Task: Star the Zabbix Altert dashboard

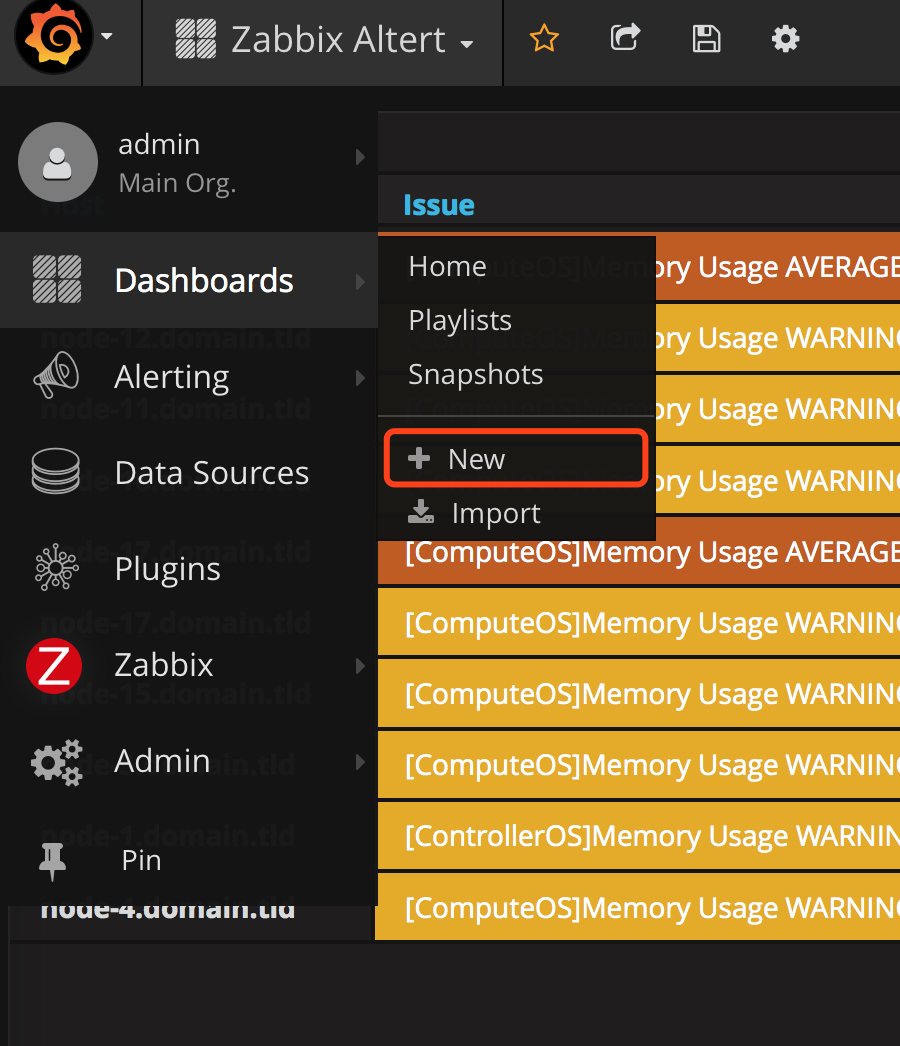Action: 544,39
